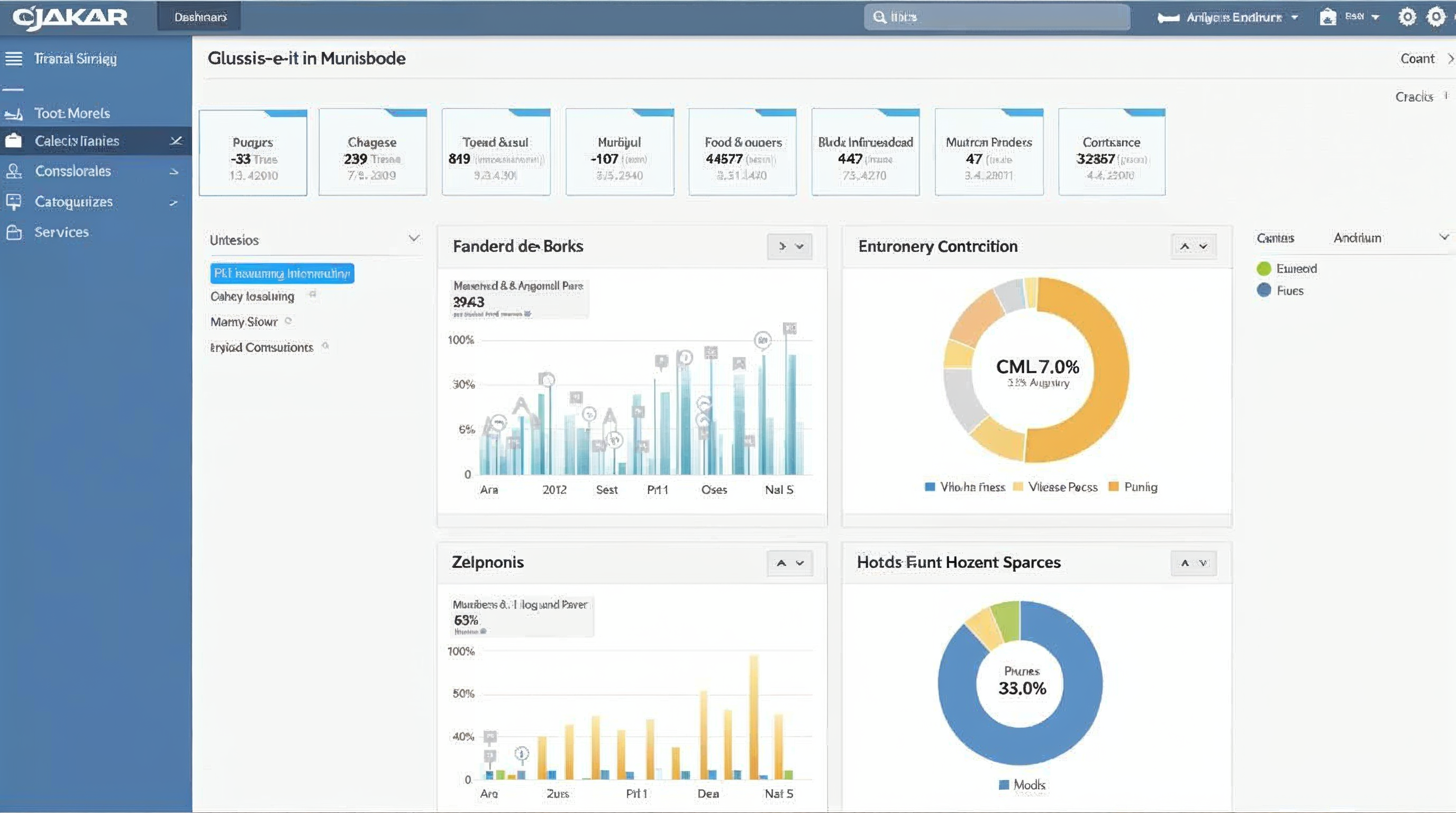This screenshot has width=1456, height=813.
Task: Click the highlighted PEI hauuming filter button
Action: coord(281,273)
